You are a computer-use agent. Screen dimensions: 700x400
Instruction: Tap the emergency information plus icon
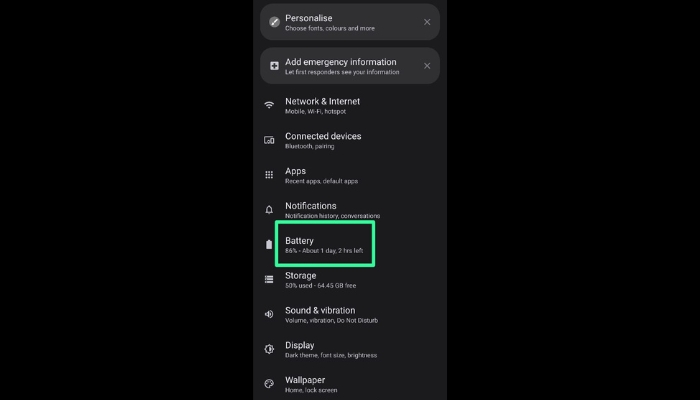(x=274, y=66)
